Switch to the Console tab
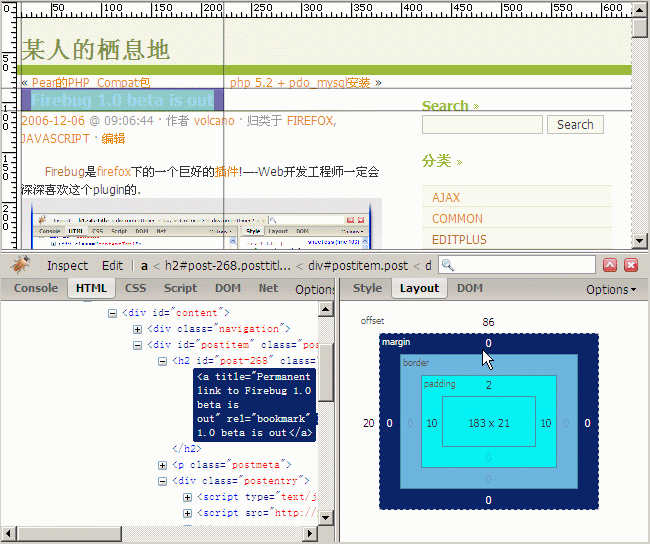This screenshot has width=650, height=544. [x=35, y=288]
